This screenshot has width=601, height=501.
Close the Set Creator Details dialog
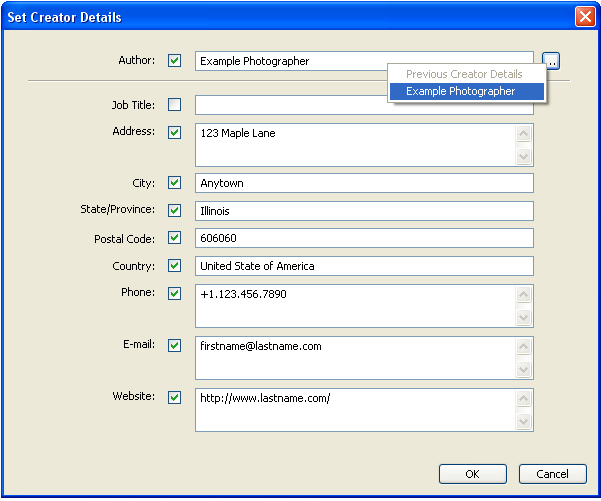pyautogui.click(x=584, y=16)
